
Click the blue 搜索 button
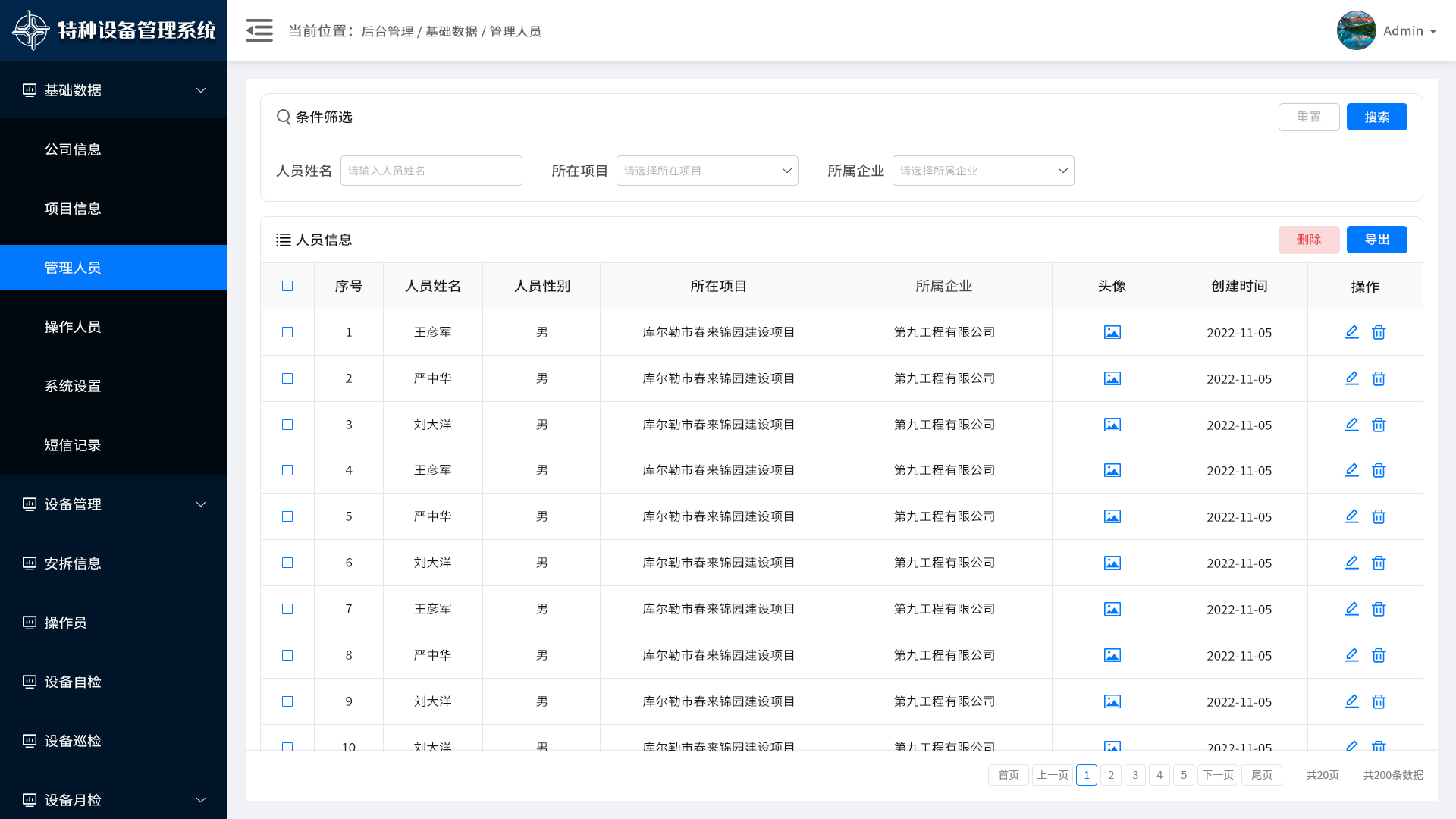pos(1376,117)
